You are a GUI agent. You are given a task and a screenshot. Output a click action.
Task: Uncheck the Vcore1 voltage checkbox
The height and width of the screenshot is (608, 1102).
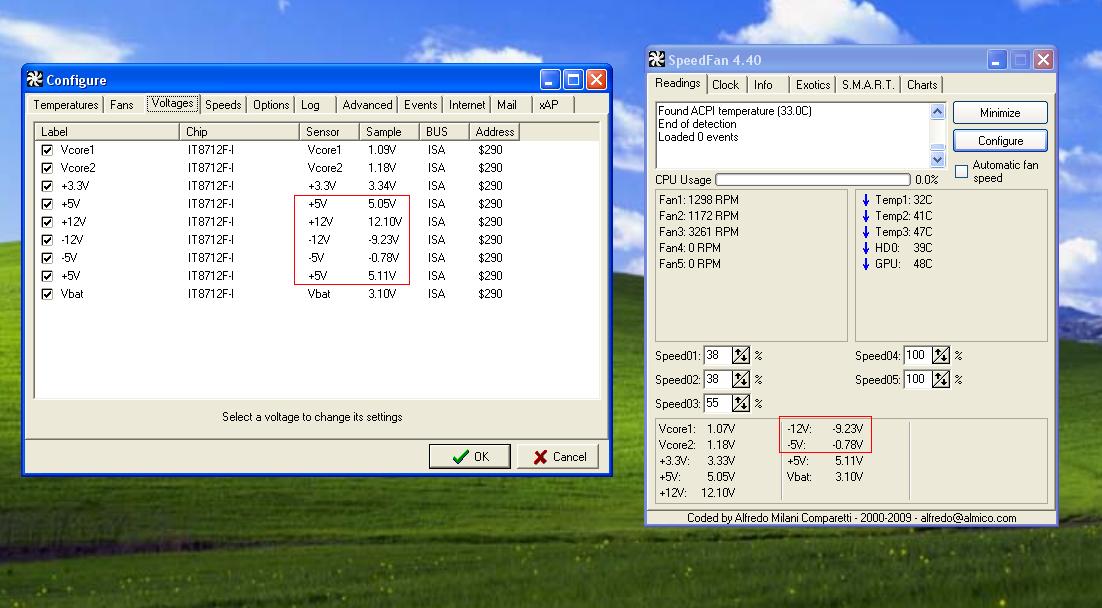tap(47, 150)
